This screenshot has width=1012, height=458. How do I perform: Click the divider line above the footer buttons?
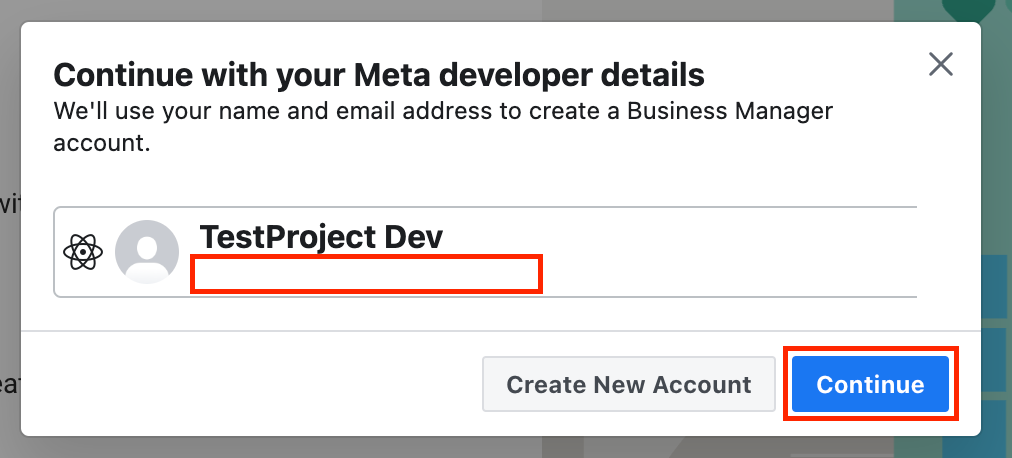(500, 330)
